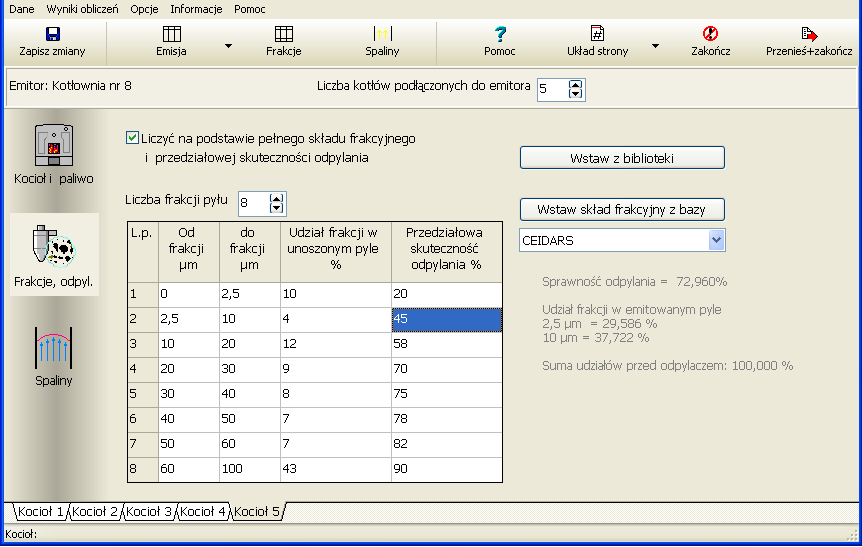Switch to the Kocioł 2 tab

click(95, 512)
